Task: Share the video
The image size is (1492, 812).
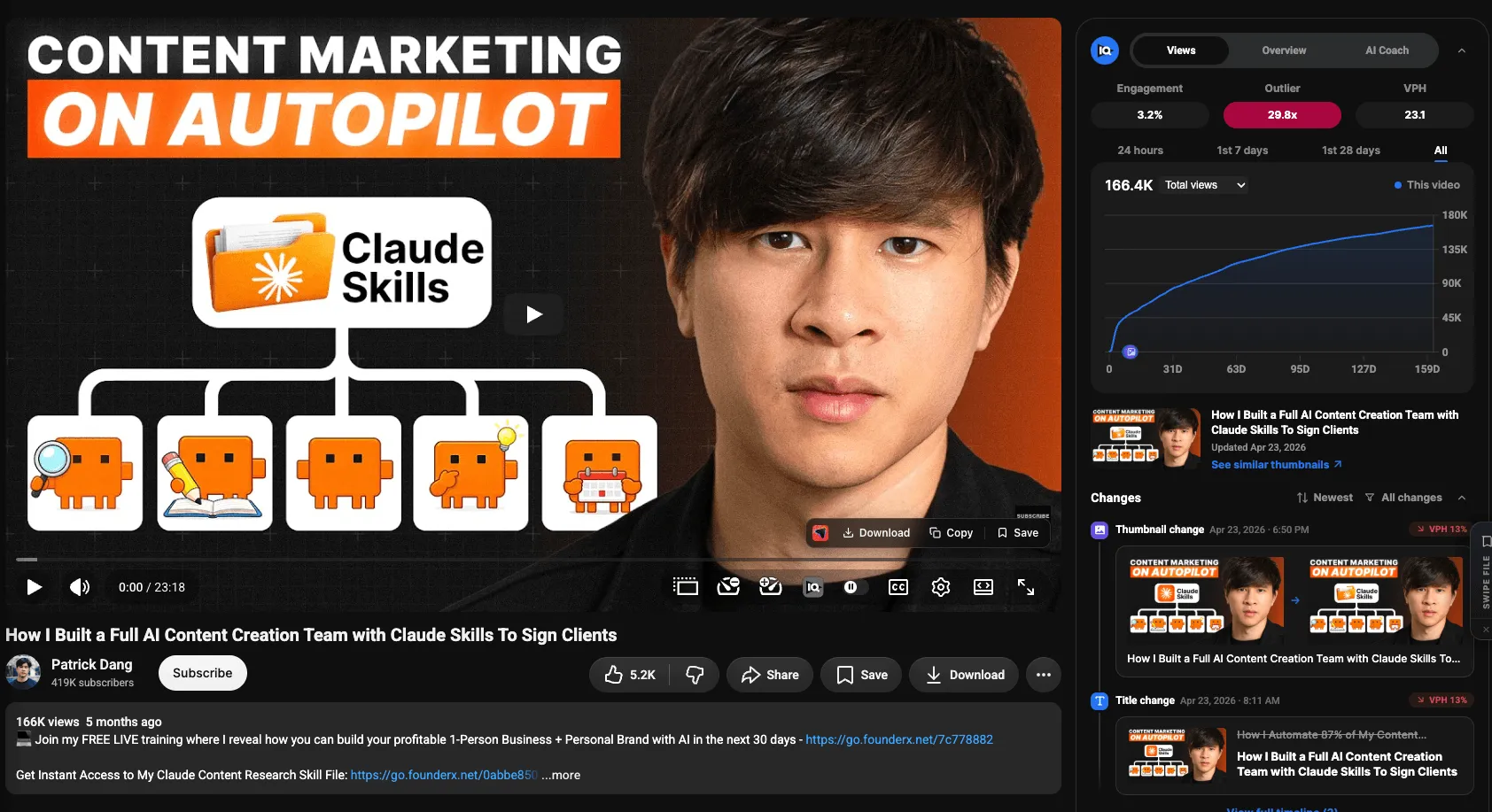Action: coord(770,675)
